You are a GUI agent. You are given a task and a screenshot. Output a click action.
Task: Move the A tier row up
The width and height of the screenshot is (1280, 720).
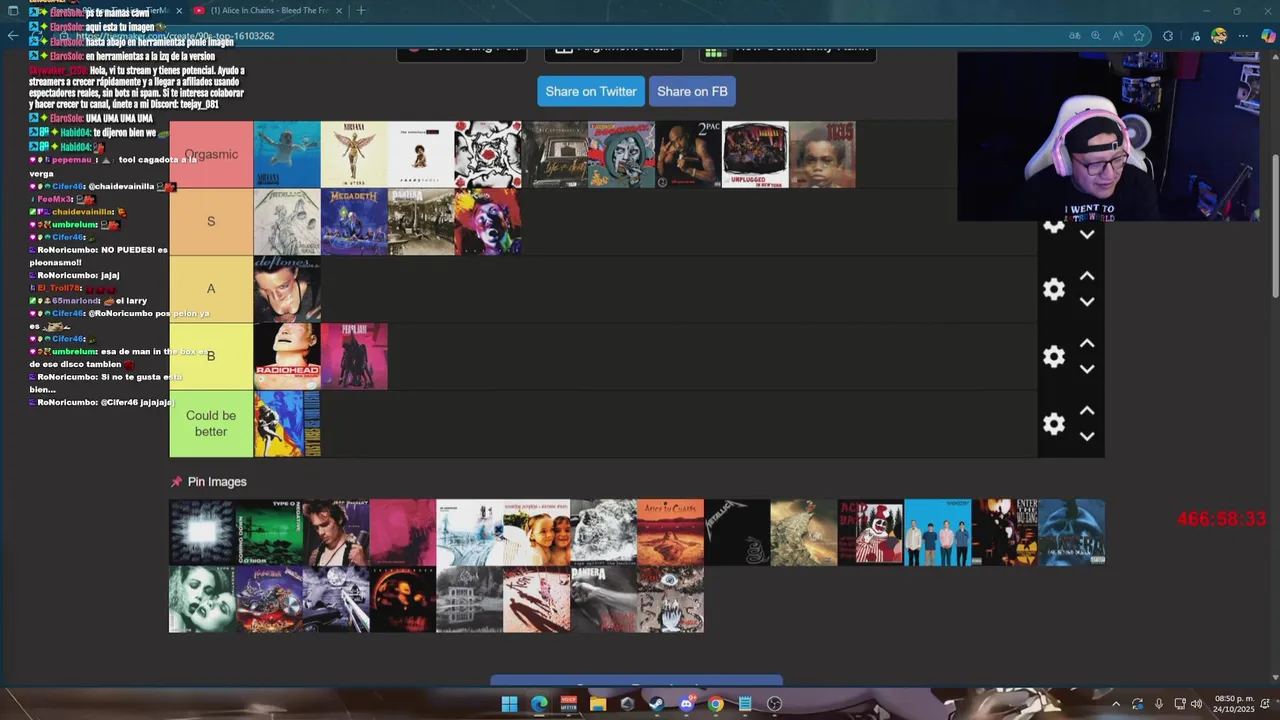click(1087, 276)
